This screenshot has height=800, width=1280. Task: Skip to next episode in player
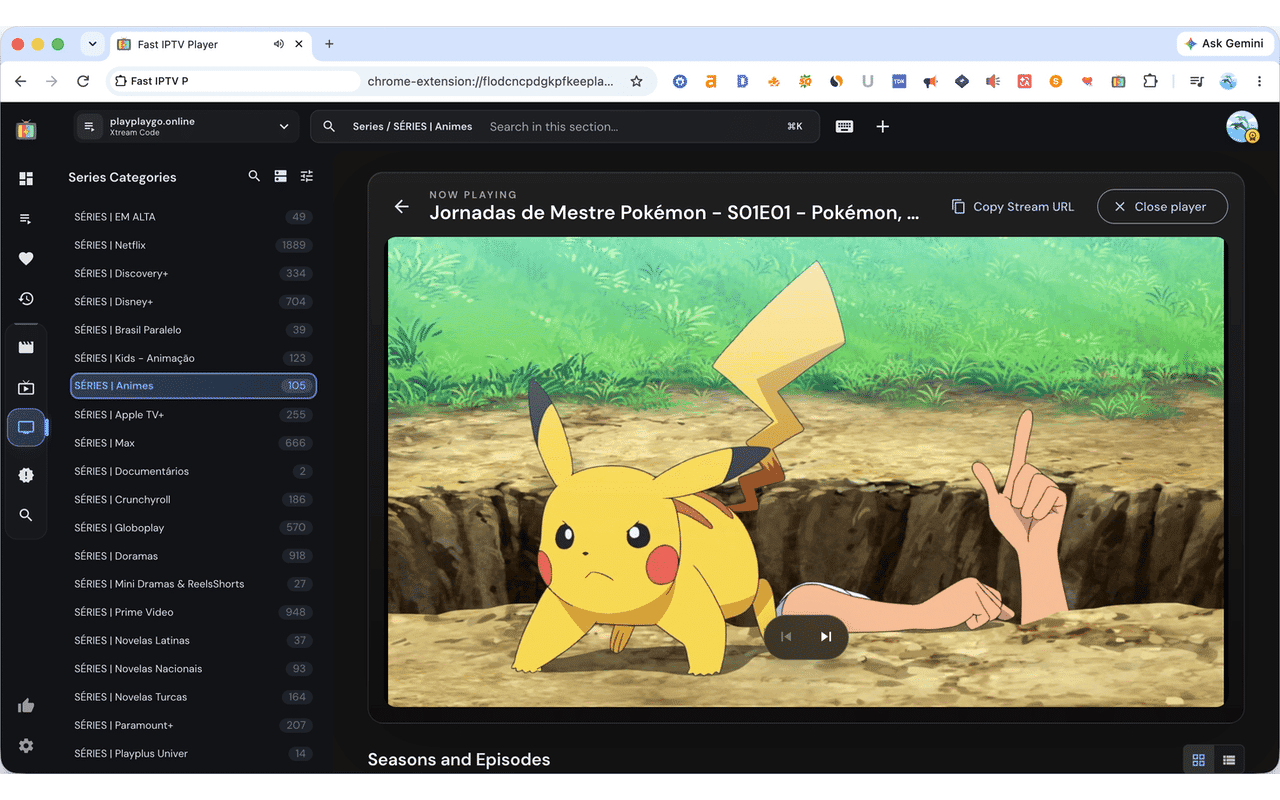tap(826, 637)
